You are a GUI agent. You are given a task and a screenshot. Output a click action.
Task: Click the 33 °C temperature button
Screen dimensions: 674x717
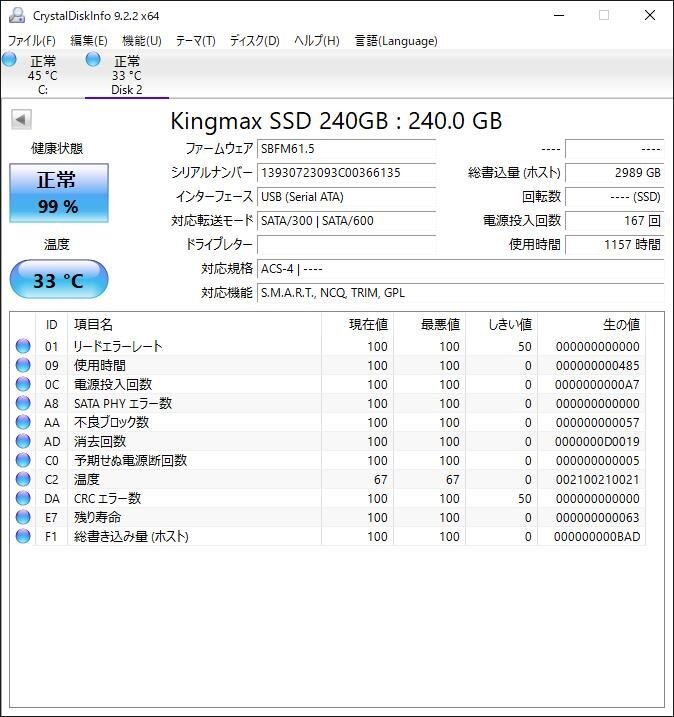[59, 279]
